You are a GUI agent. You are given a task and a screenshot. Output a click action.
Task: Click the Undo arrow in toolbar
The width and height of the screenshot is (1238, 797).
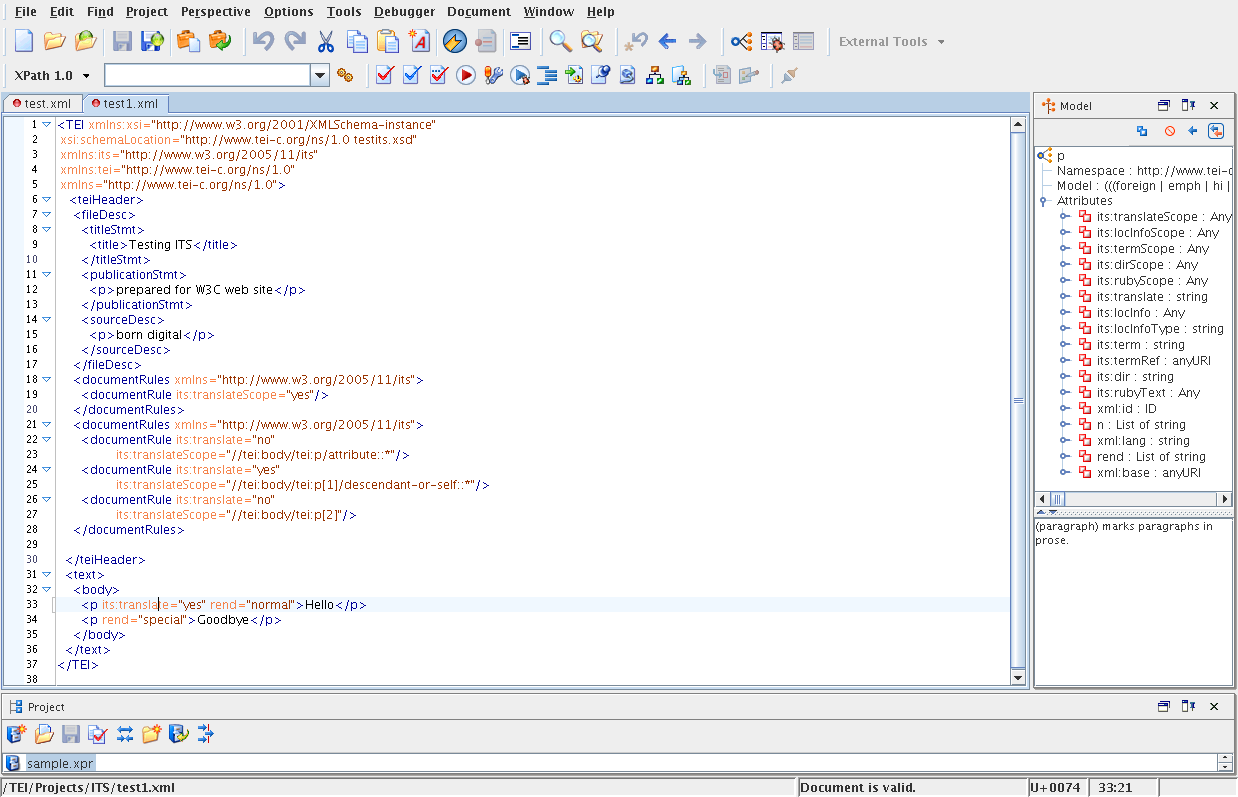[x=263, y=41]
